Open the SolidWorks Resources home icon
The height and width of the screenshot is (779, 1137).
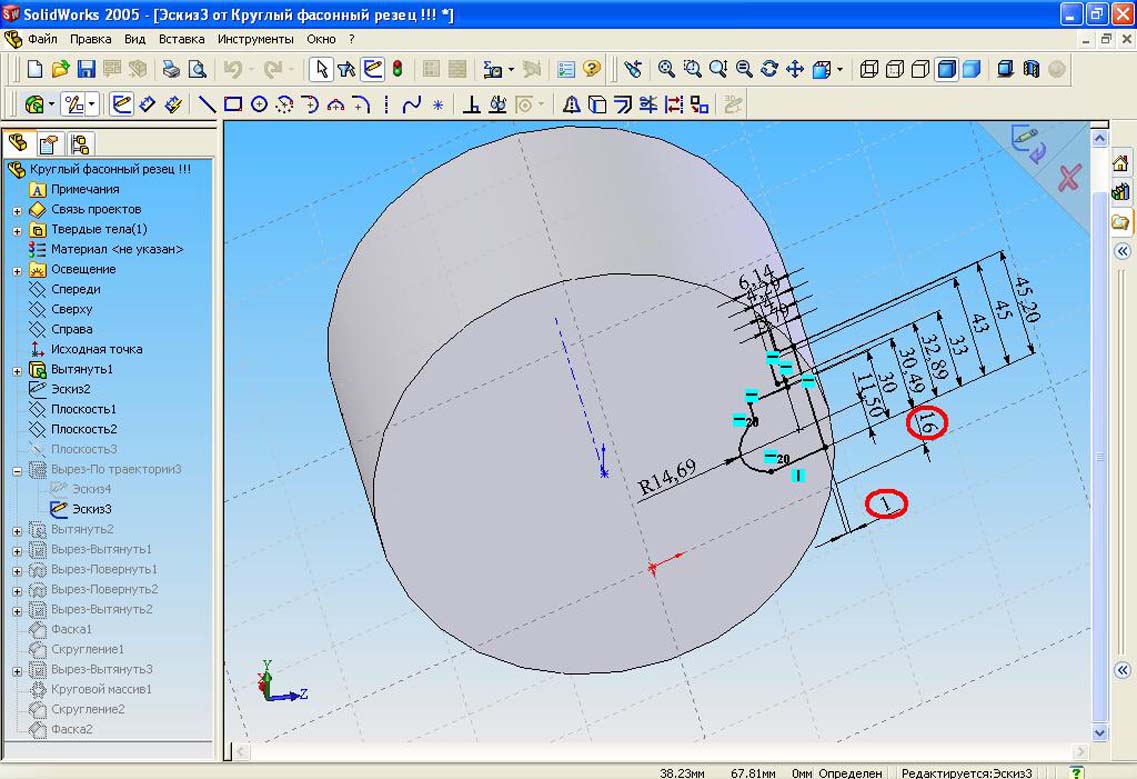(x=1120, y=163)
